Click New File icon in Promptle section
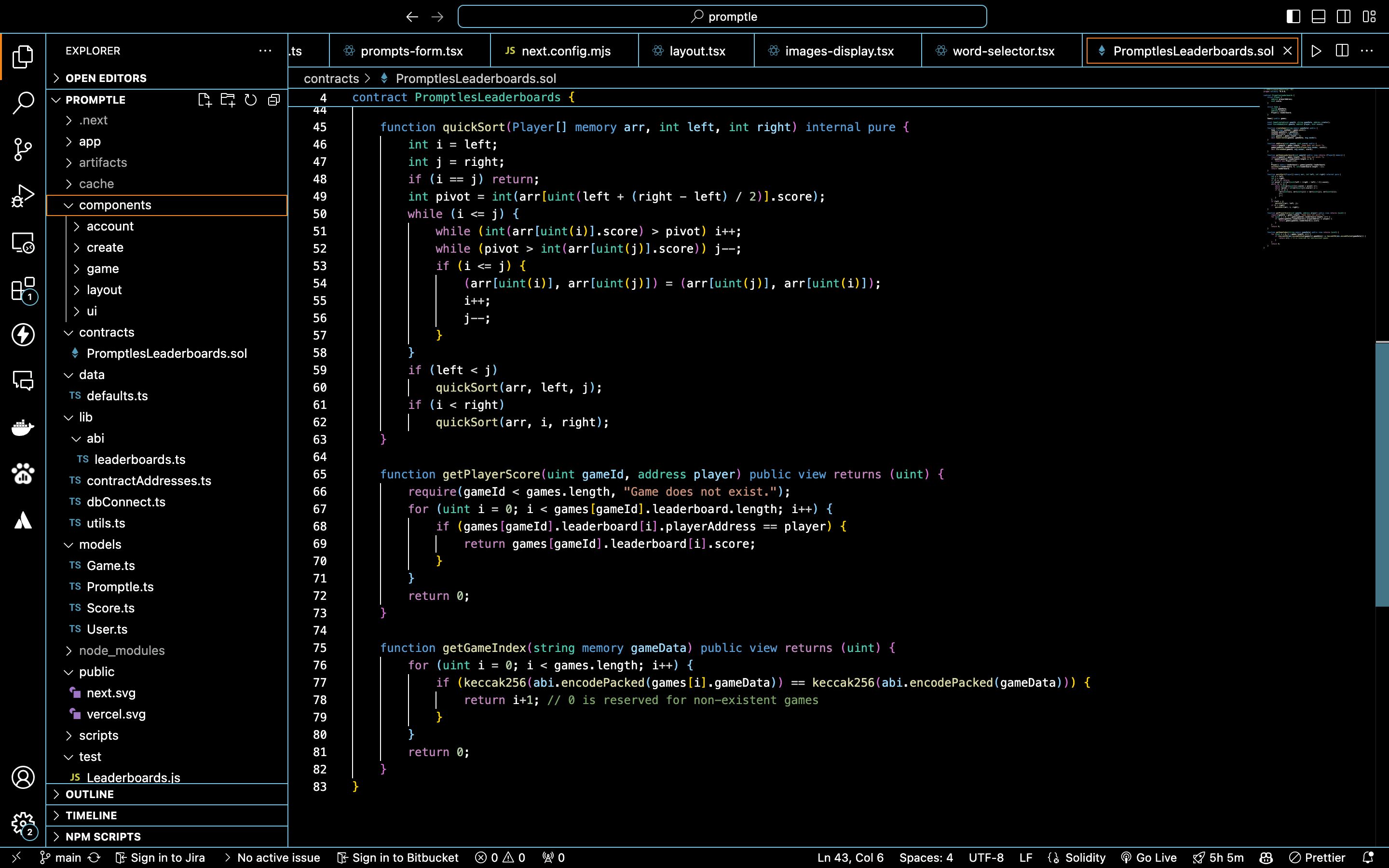 click(205, 100)
